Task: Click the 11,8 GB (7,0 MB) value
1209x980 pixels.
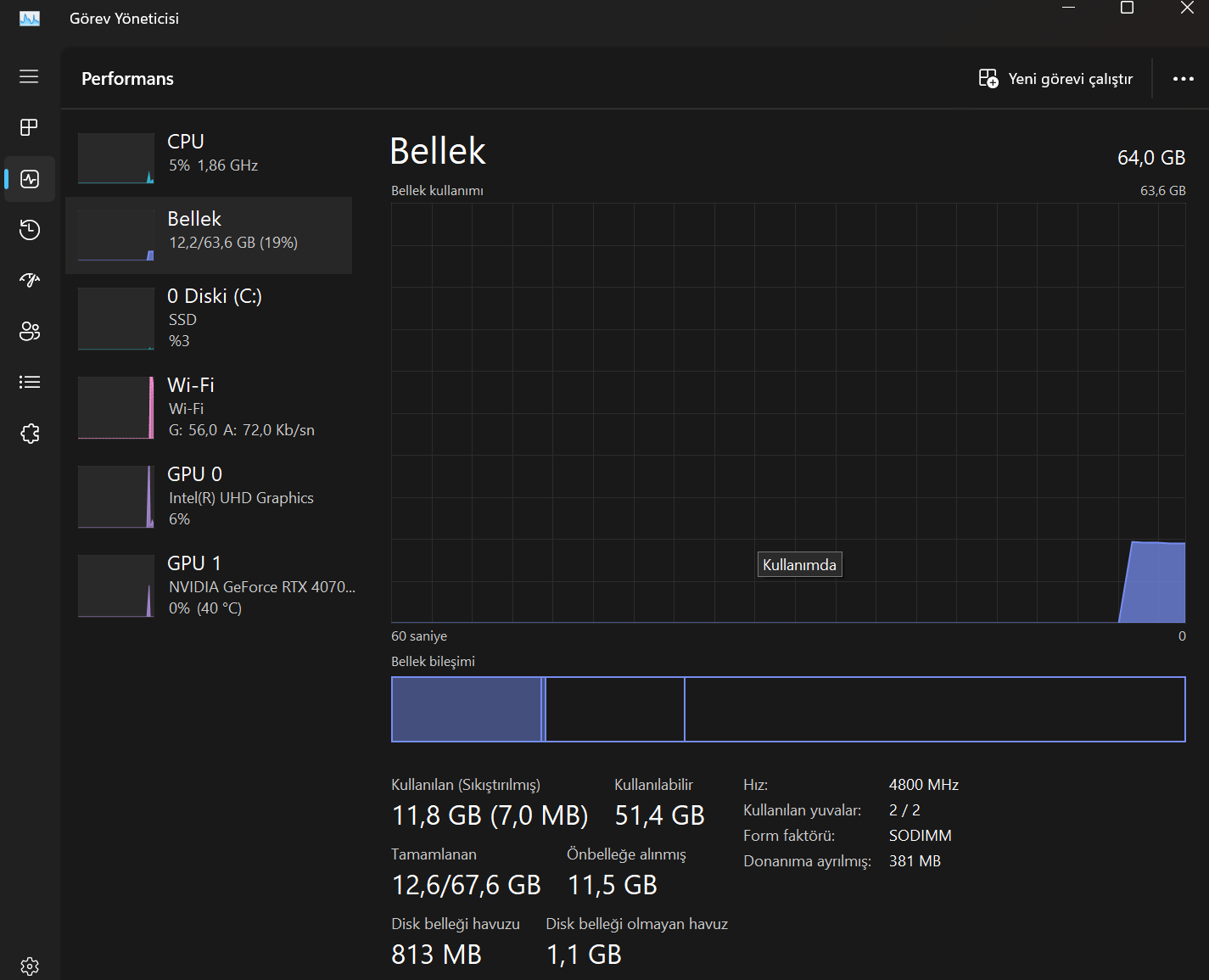Action: (490, 815)
